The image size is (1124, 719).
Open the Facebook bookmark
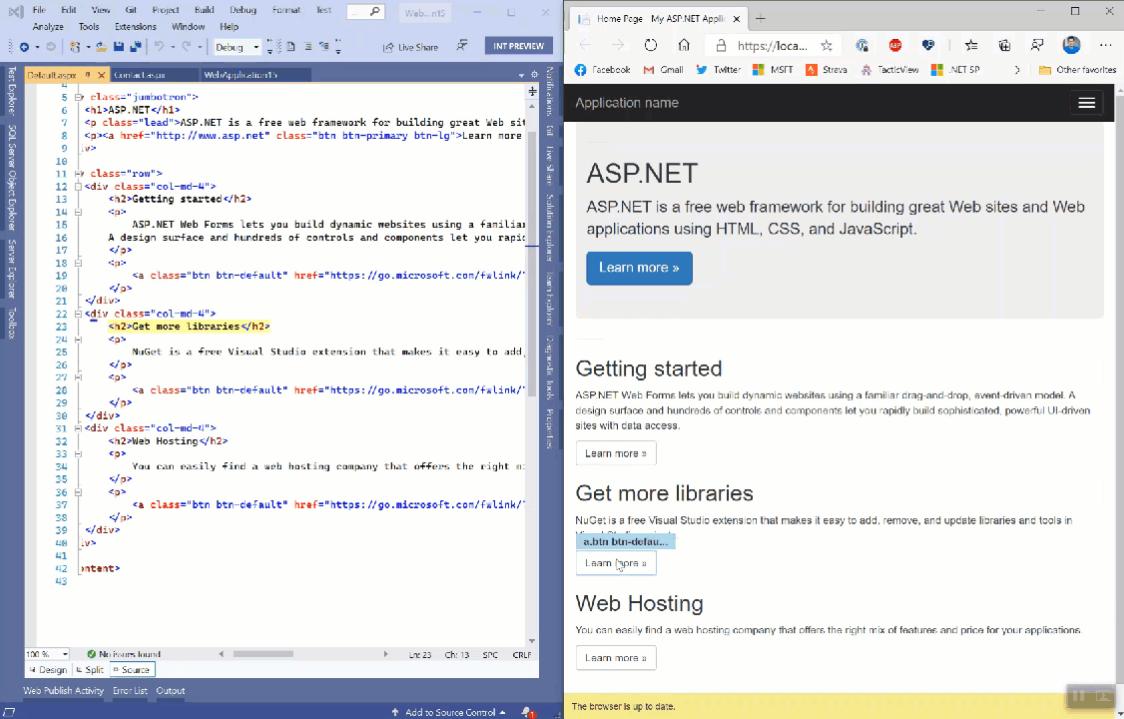[x=602, y=70]
